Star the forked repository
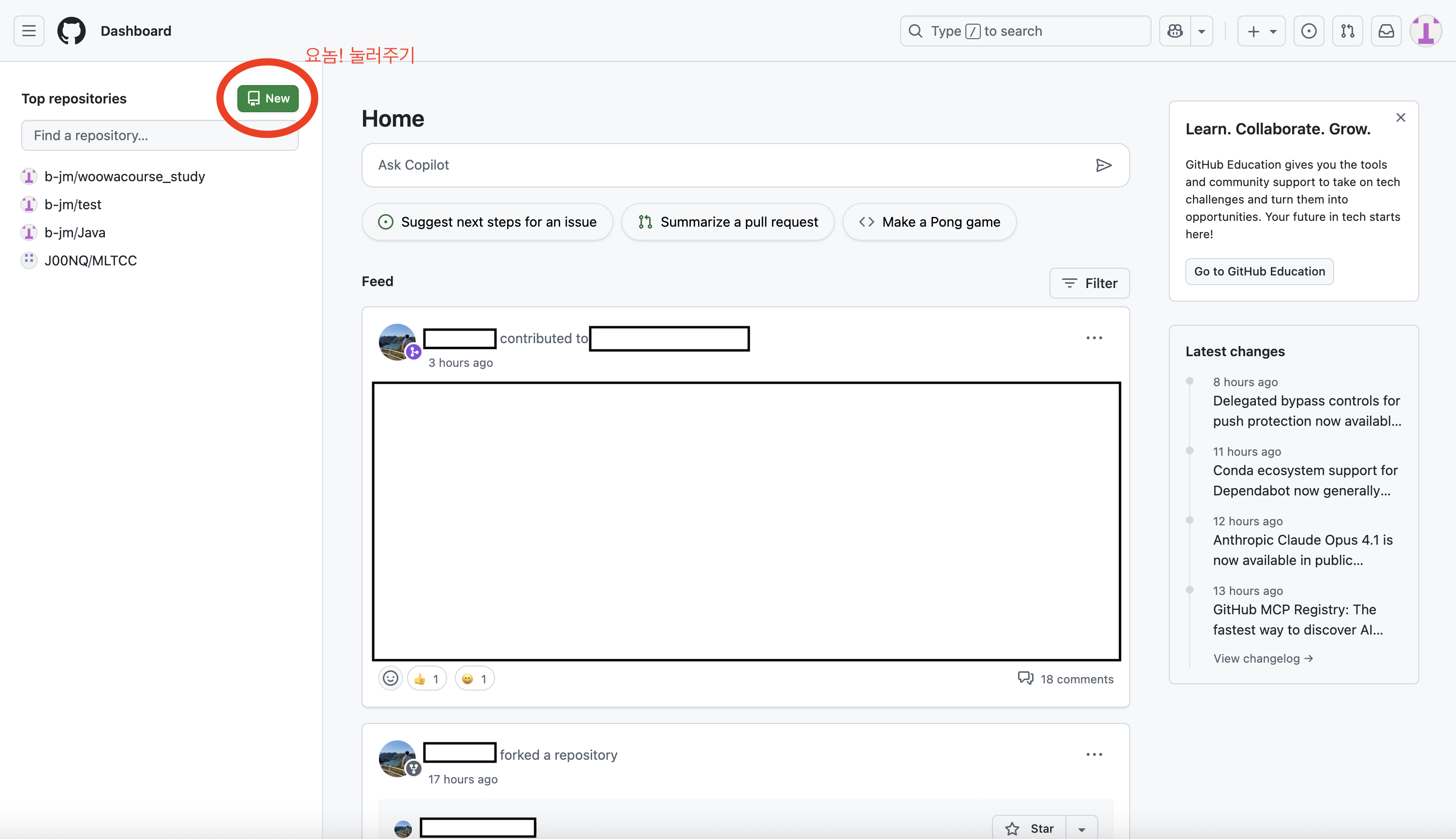Viewport: 1456px width, 839px height. coord(1030,828)
